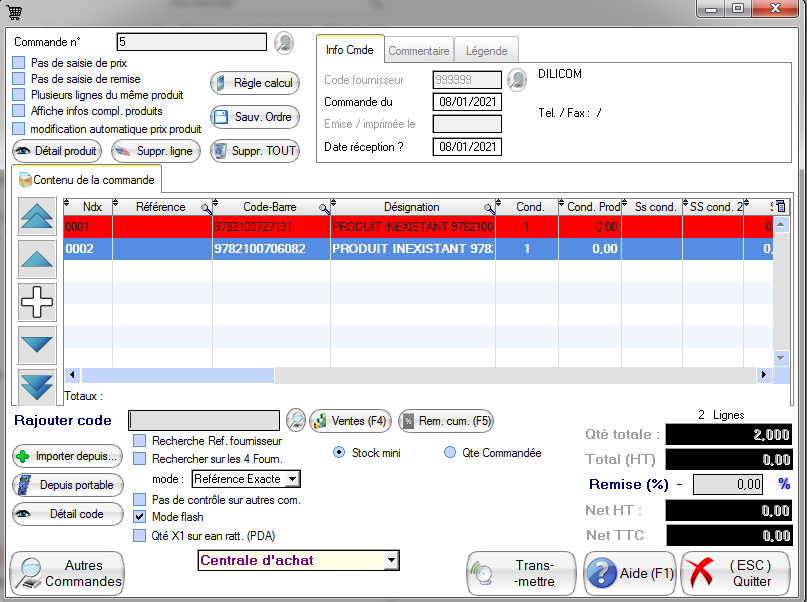The width and height of the screenshot is (807, 602).
Task: Click the Suppr. TOUT button
Action: click(x=255, y=151)
